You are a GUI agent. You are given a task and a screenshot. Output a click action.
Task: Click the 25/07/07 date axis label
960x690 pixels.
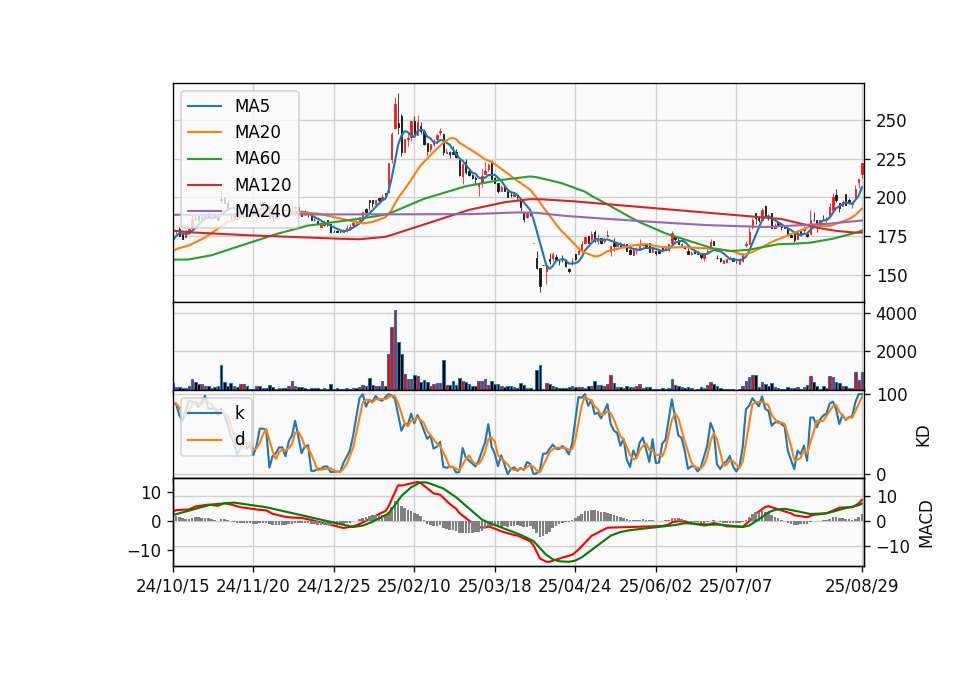click(735, 586)
